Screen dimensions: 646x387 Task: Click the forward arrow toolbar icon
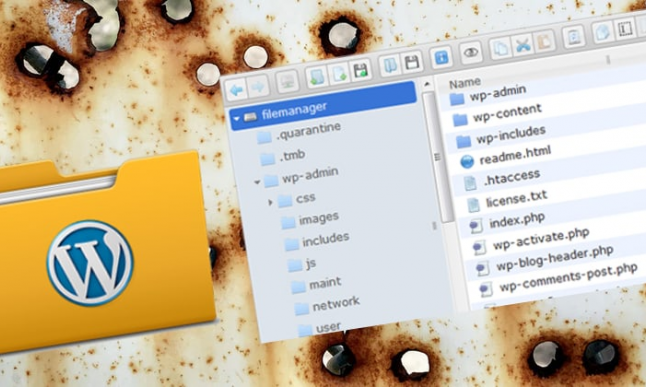258,87
